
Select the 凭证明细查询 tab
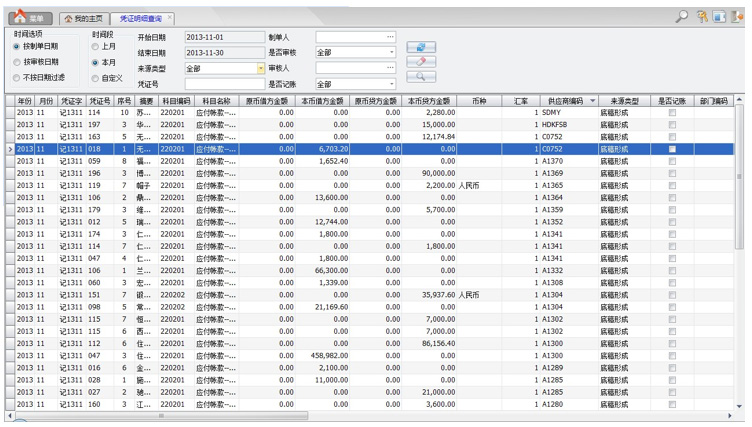click(140, 18)
